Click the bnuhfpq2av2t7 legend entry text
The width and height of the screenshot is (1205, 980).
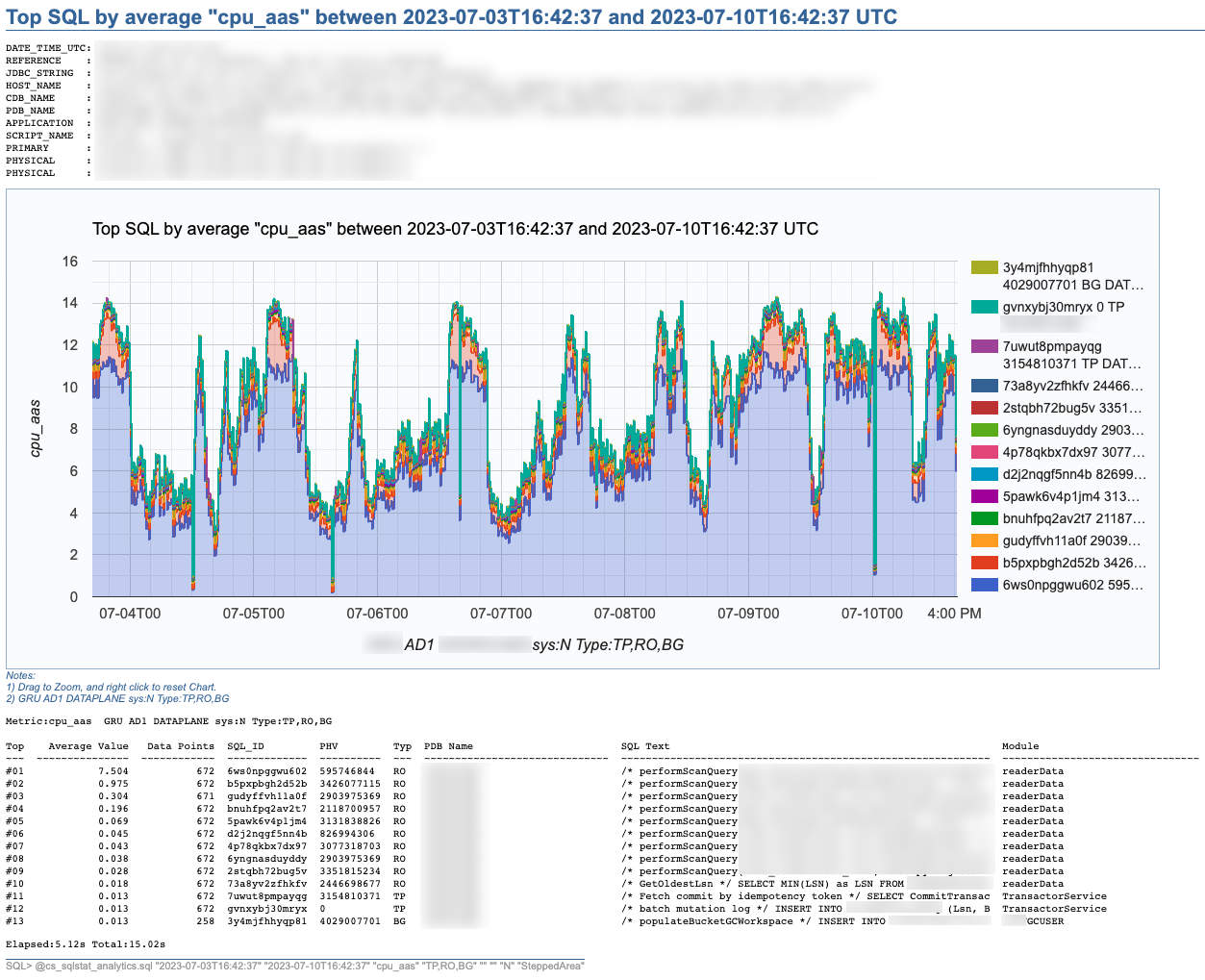(x=1073, y=518)
